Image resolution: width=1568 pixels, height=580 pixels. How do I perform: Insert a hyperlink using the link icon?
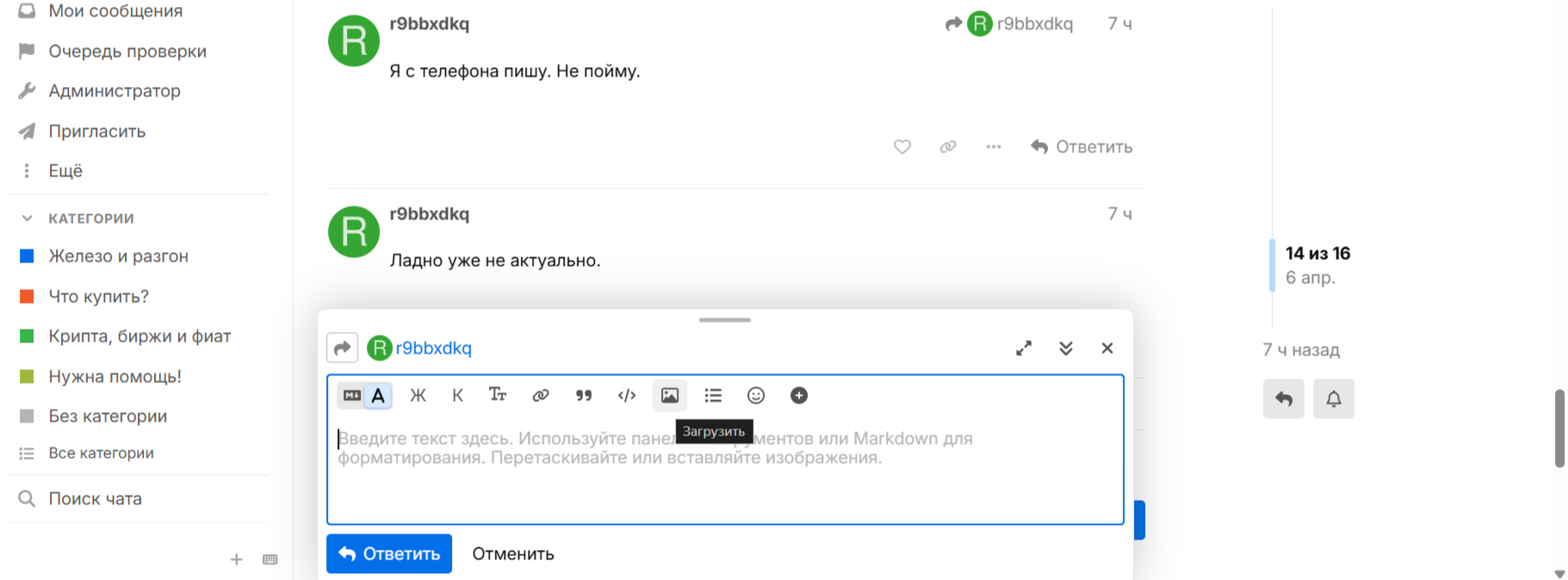point(541,396)
